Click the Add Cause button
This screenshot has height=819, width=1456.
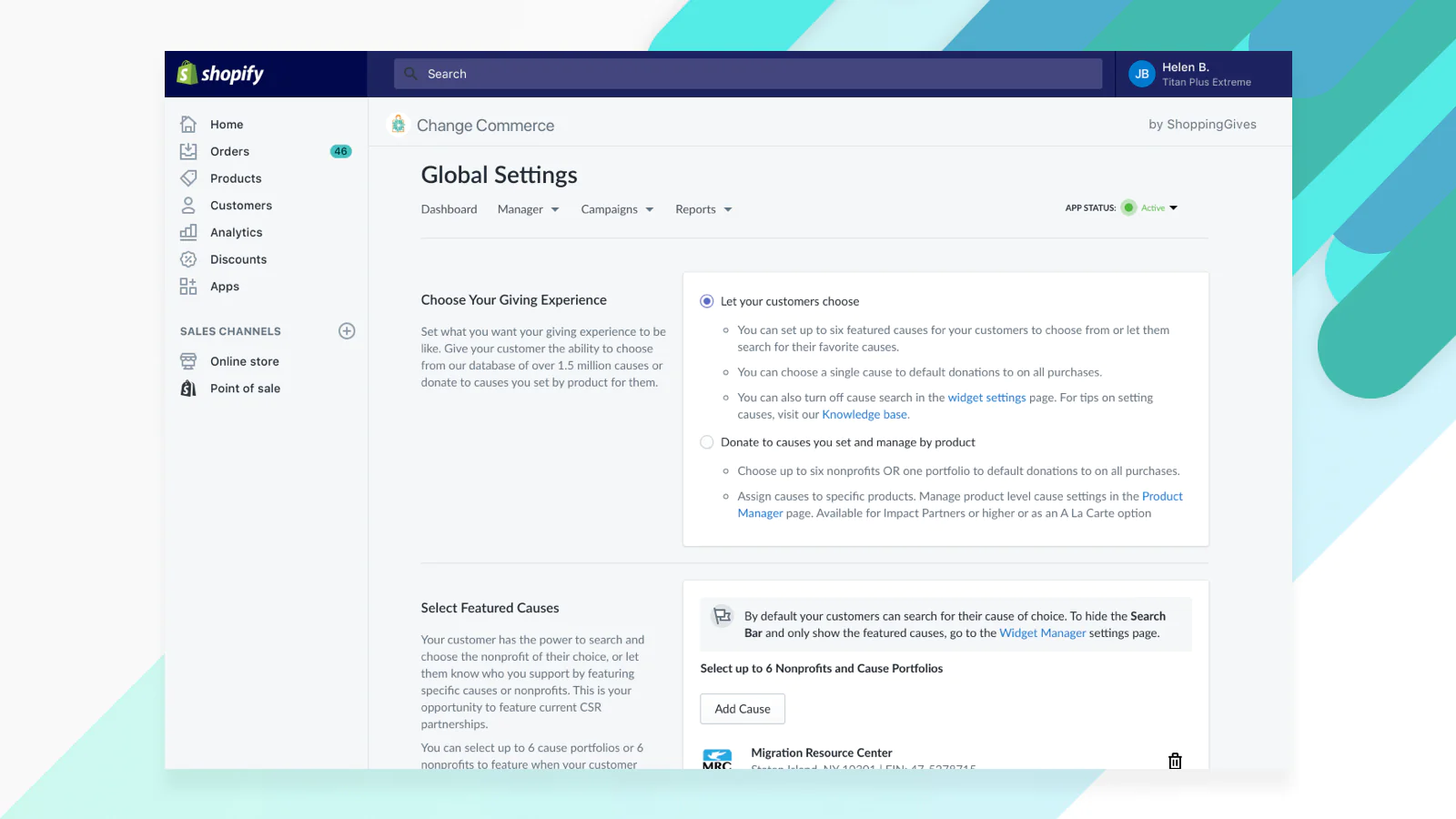[743, 709]
